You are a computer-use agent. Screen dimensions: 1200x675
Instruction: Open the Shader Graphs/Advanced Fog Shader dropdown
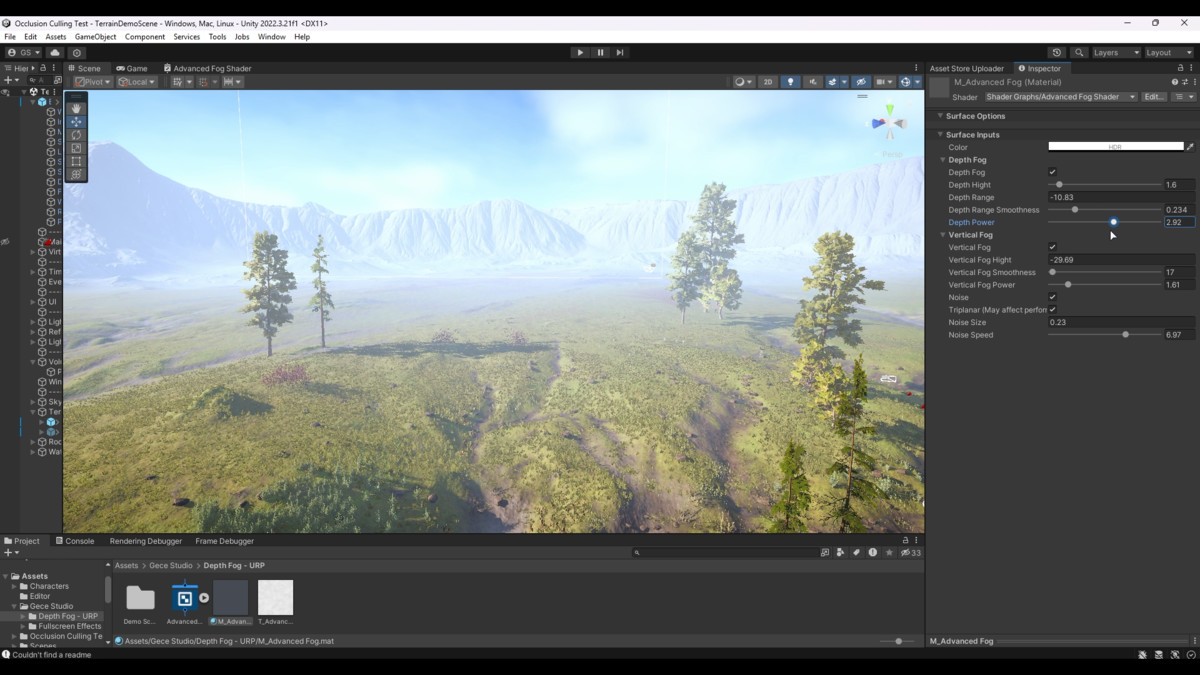coord(1060,97)
